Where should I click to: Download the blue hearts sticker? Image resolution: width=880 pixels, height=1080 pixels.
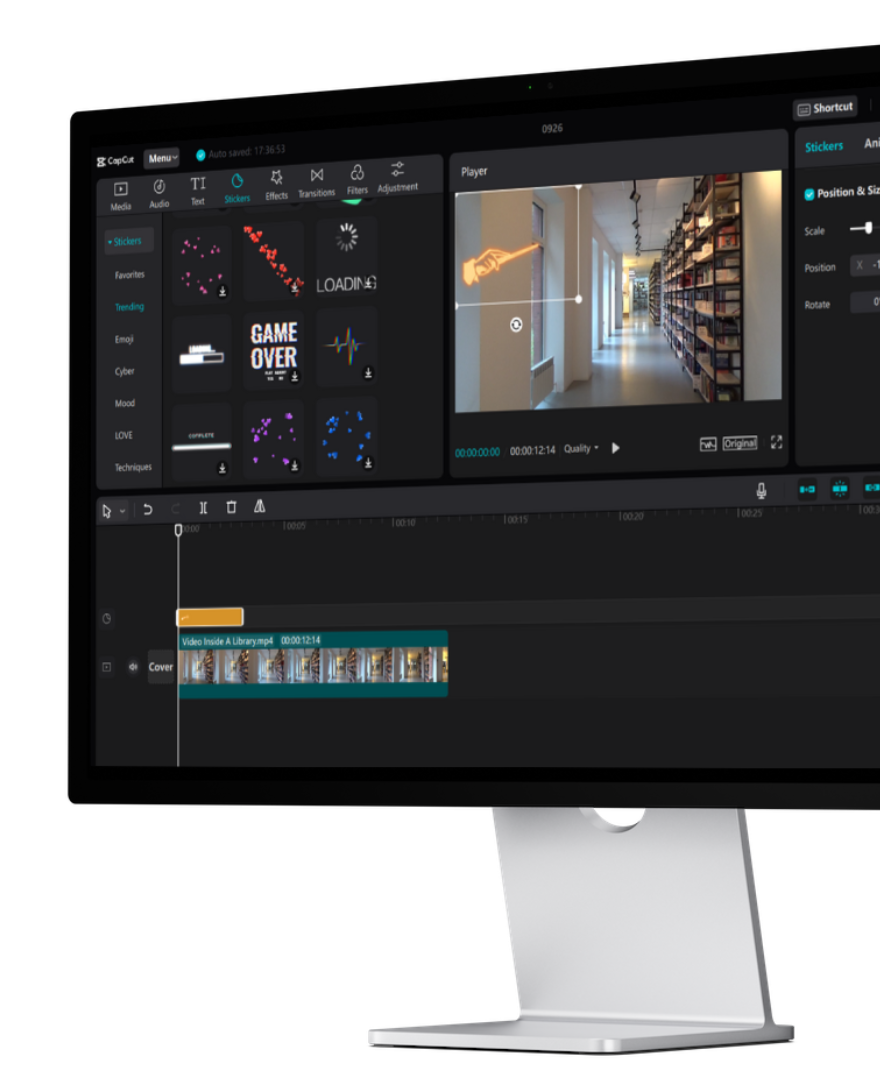(x=368, y=463)
